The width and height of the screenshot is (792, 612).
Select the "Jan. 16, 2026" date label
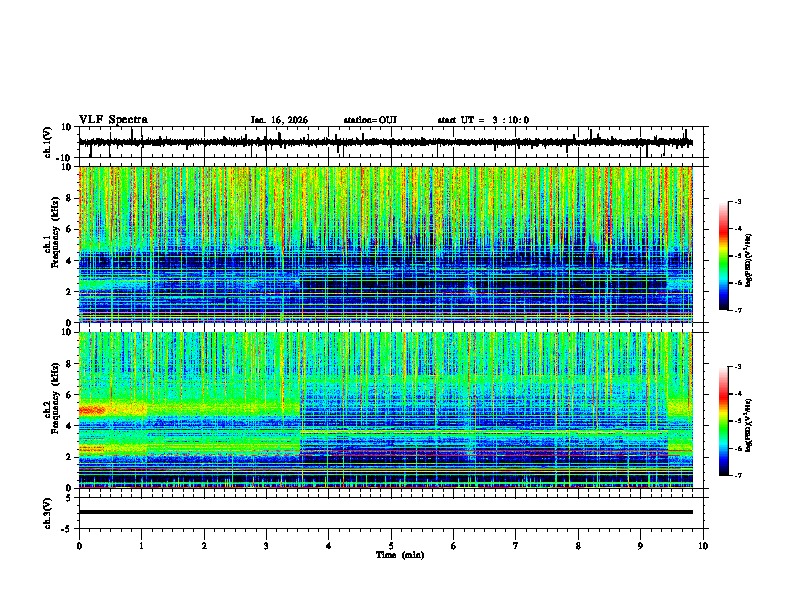[279, 120]
